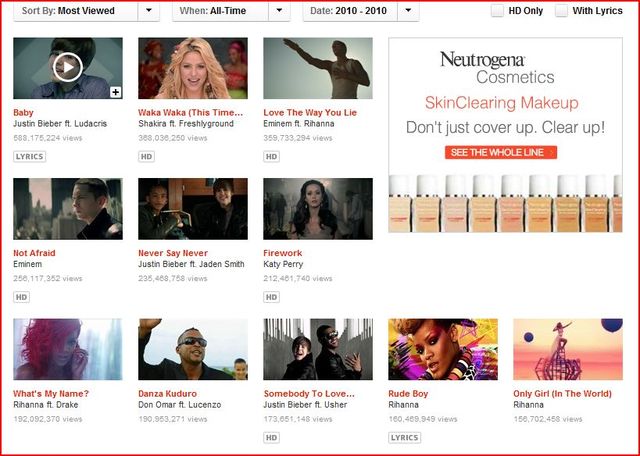Click artist text Don Omar ft. Lucenzo
Viewport: 640px width, 456px height.
click(180, 405)
